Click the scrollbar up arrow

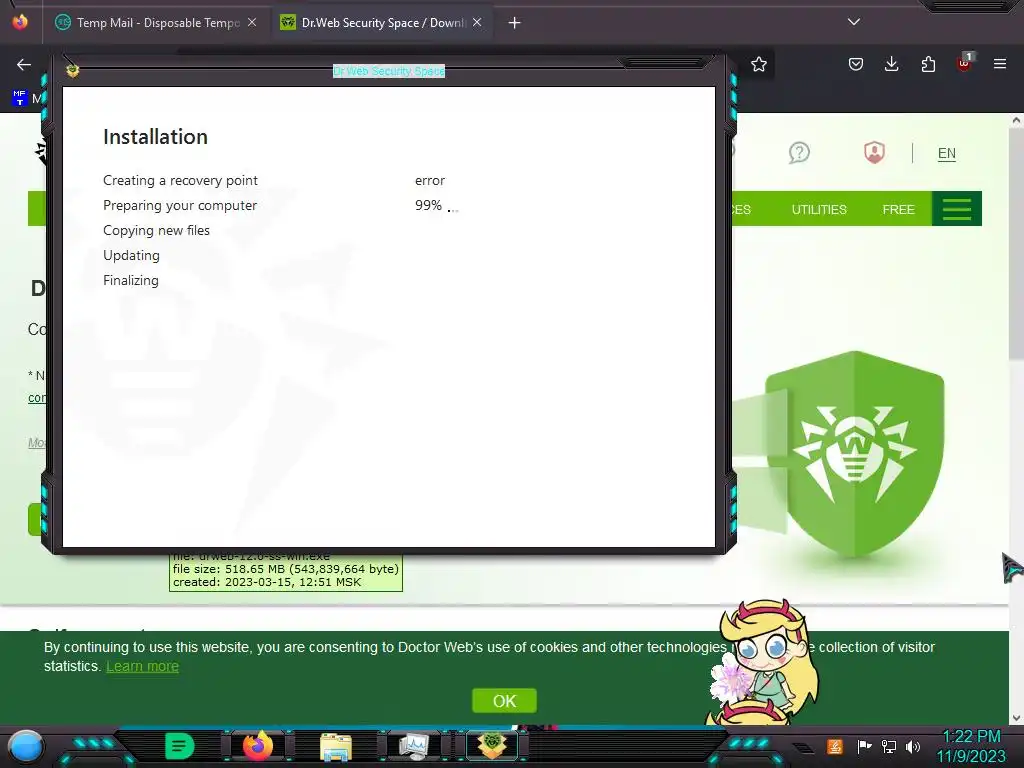coord(1016,121)
